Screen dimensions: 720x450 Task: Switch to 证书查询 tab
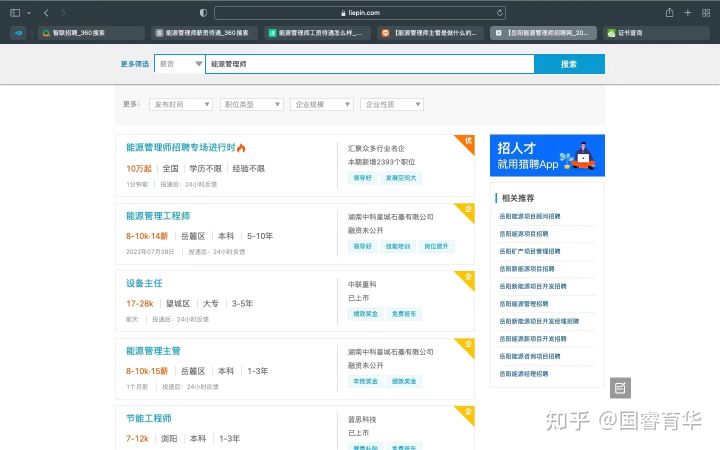click(x=657, y=33)
